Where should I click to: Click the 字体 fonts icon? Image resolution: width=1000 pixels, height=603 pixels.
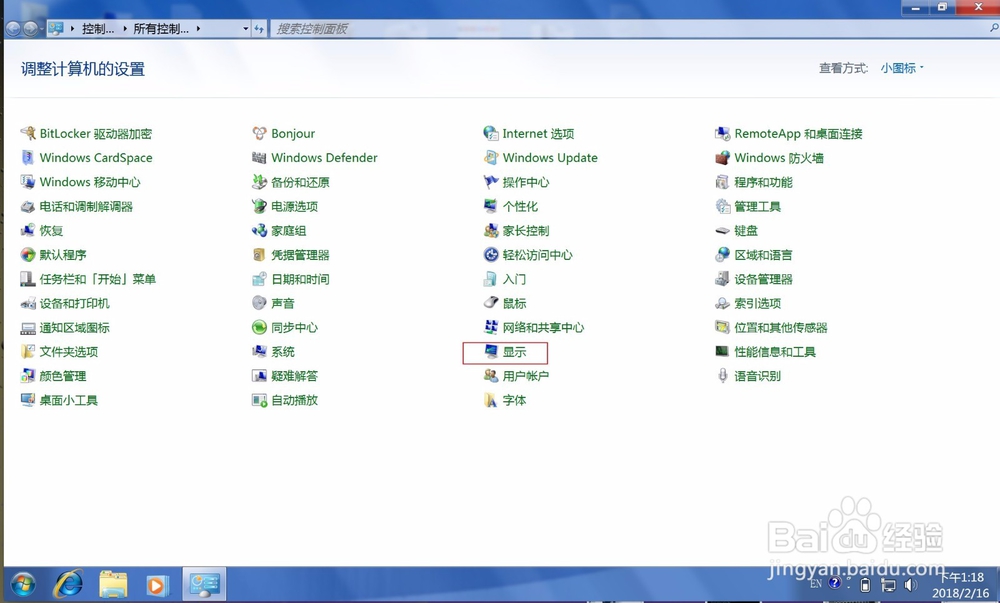tap(490, 400)
